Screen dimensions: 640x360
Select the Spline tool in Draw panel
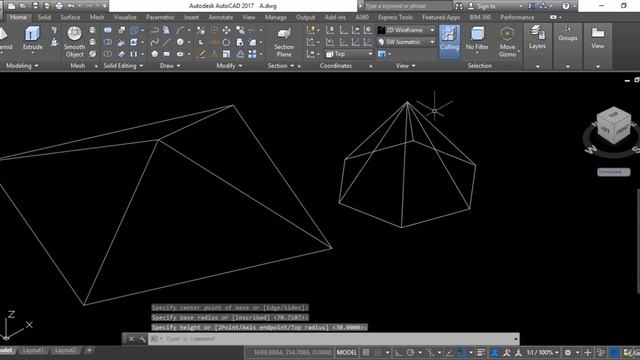click(154, 42)
